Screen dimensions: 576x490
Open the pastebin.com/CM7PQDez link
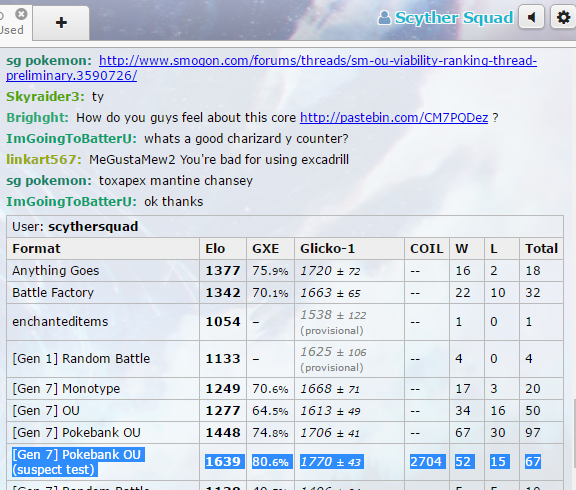(x=394, y=118)
